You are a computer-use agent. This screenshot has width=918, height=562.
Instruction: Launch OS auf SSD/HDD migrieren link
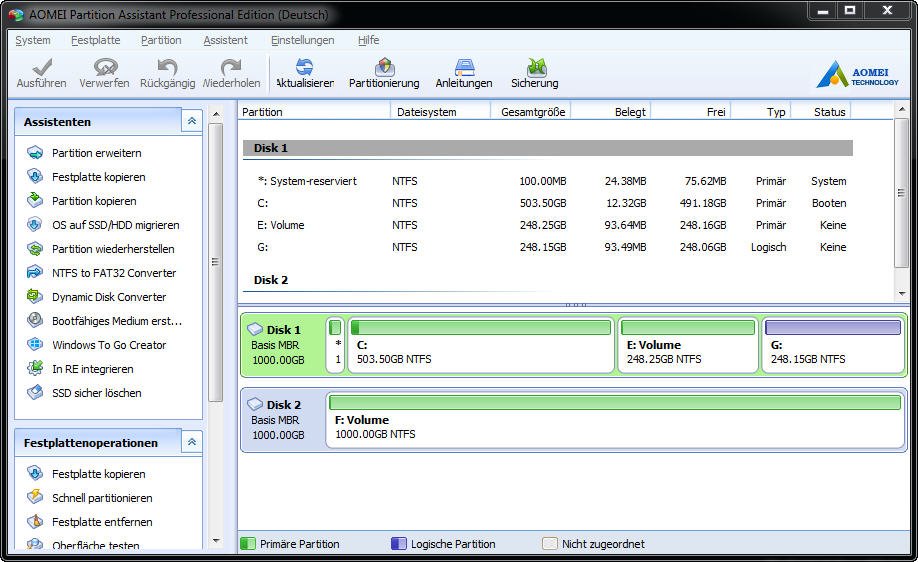click(115, 225)
